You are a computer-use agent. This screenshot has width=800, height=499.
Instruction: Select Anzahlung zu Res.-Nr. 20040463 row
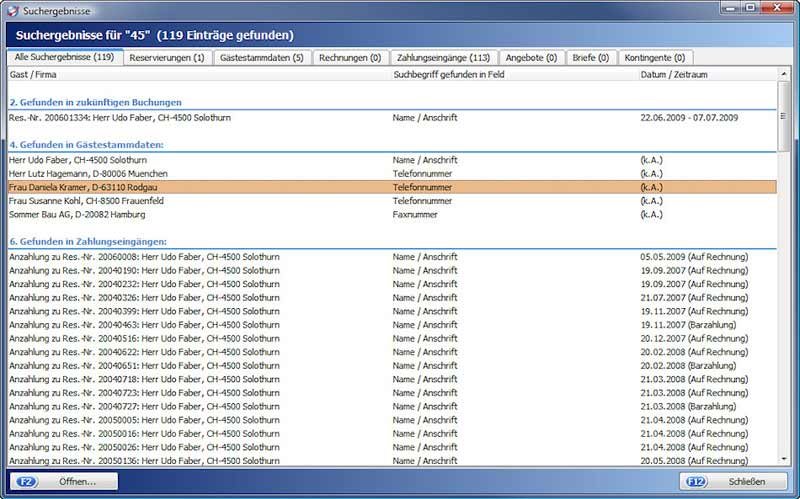392,325
